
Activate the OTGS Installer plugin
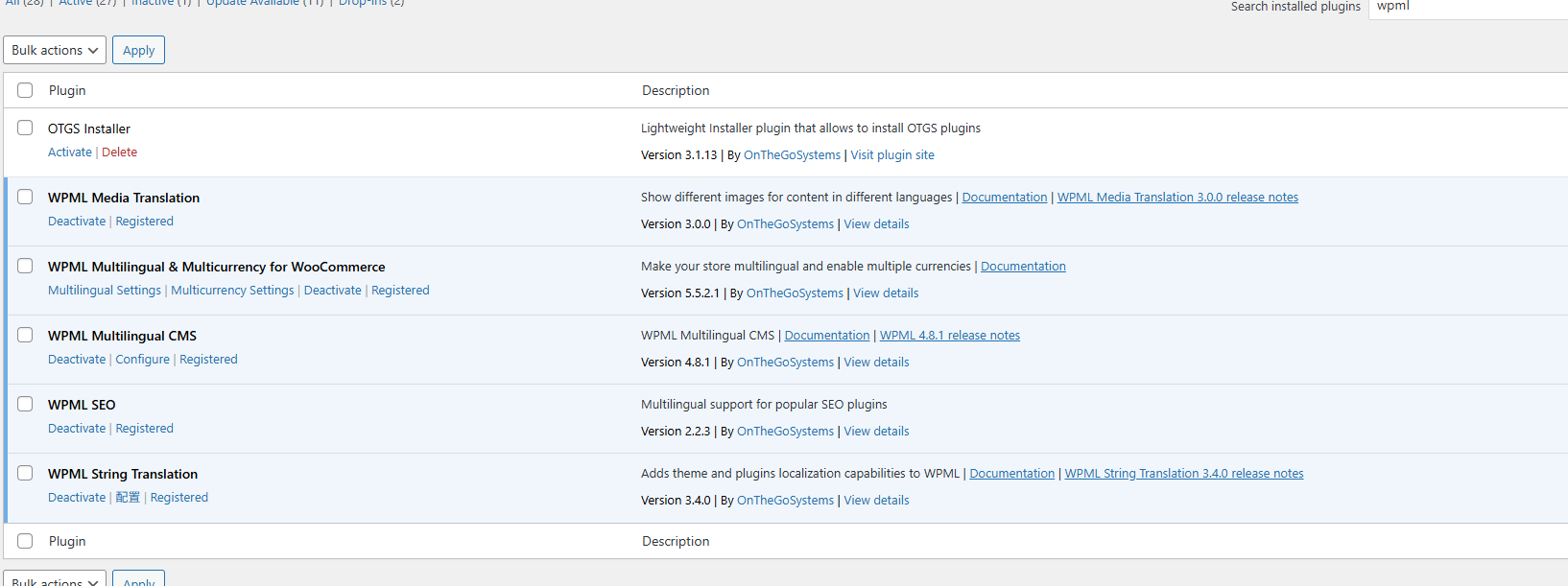coord(70,152)
